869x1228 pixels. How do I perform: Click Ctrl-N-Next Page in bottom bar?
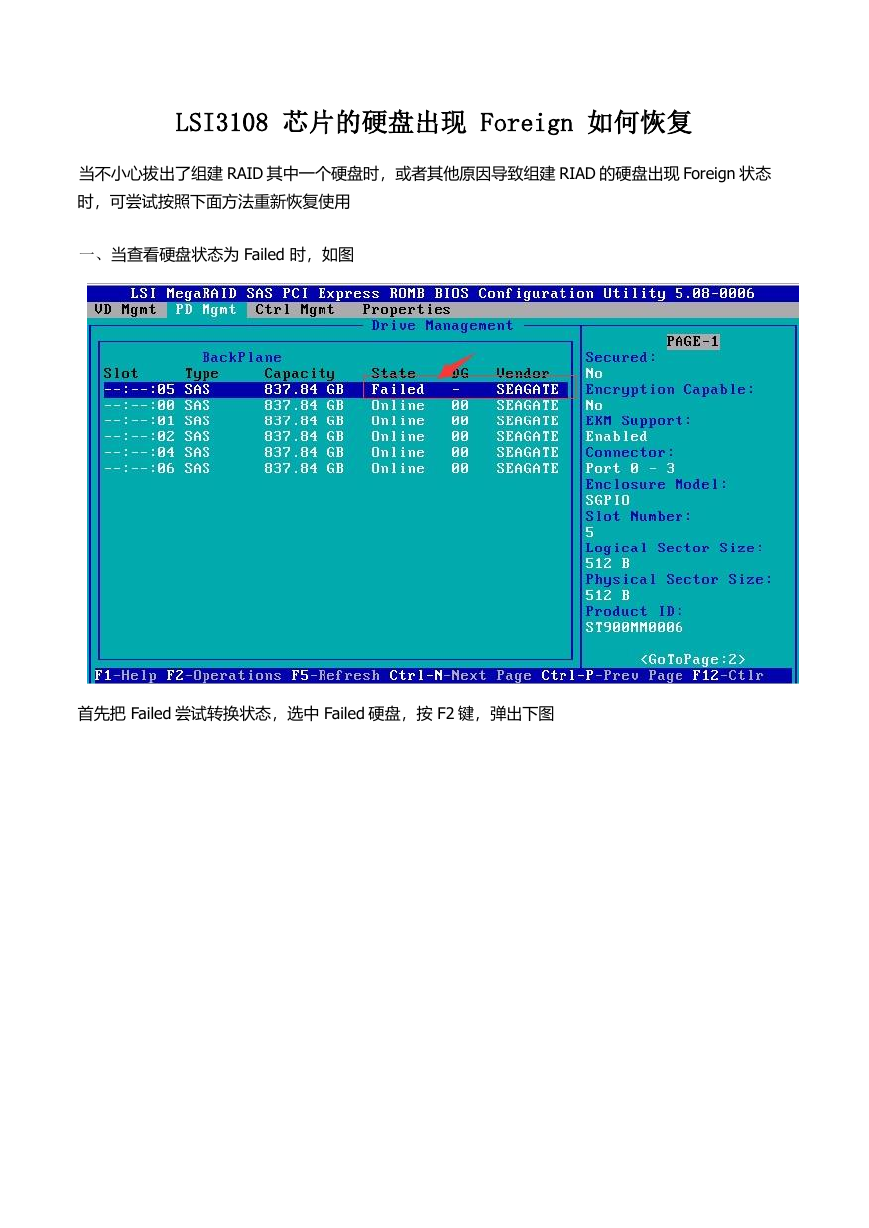click(x=461, y=675)
